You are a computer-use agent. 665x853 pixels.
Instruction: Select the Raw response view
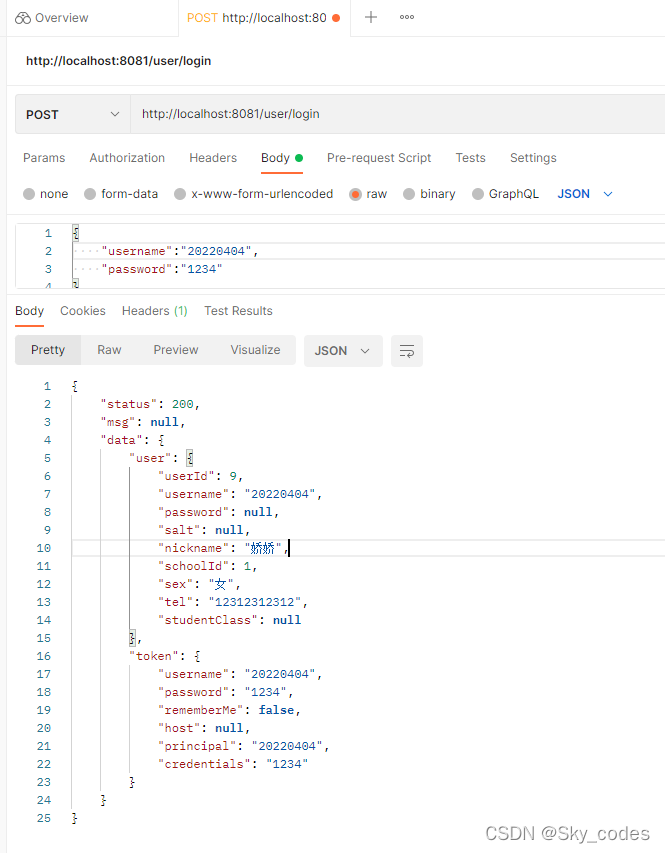(109, 350)
